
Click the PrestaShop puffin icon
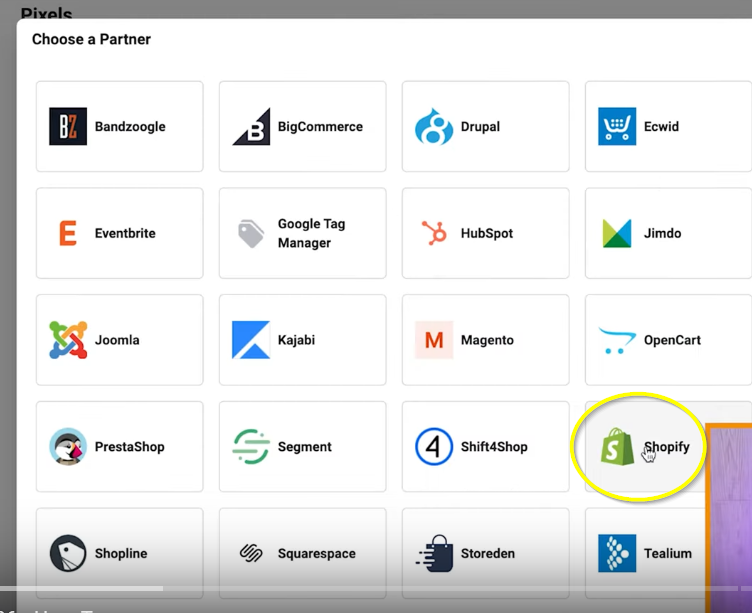(x=68, y=446)
